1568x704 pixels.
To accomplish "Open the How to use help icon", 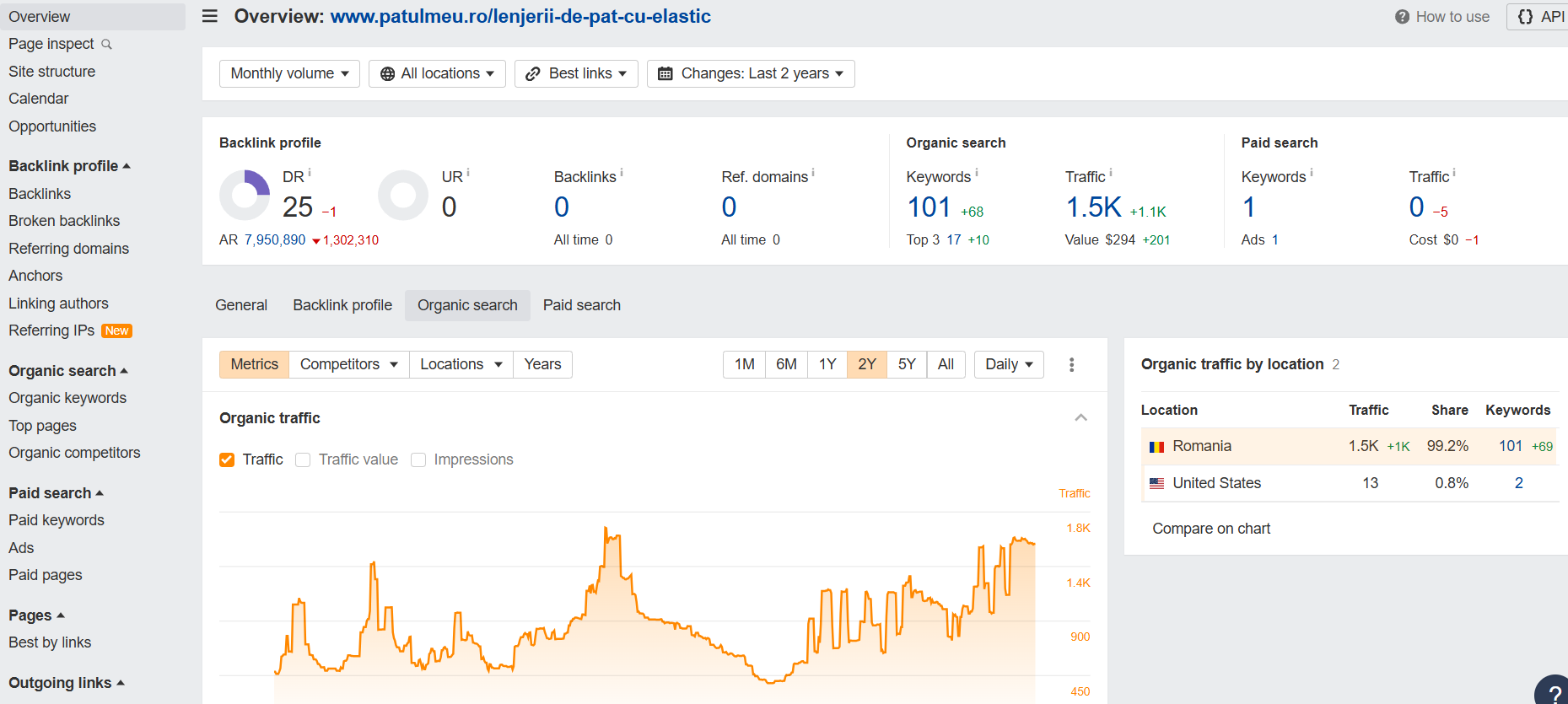I will (x=1402, y=17).
